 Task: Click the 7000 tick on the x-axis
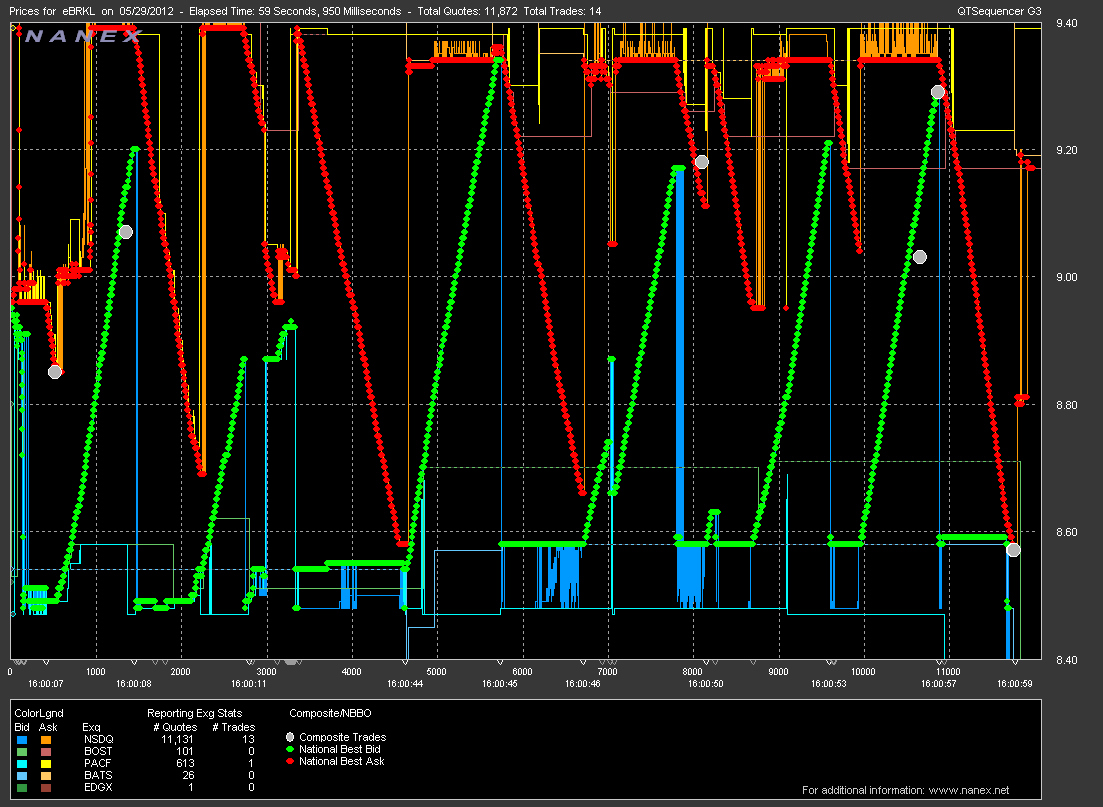607,672
